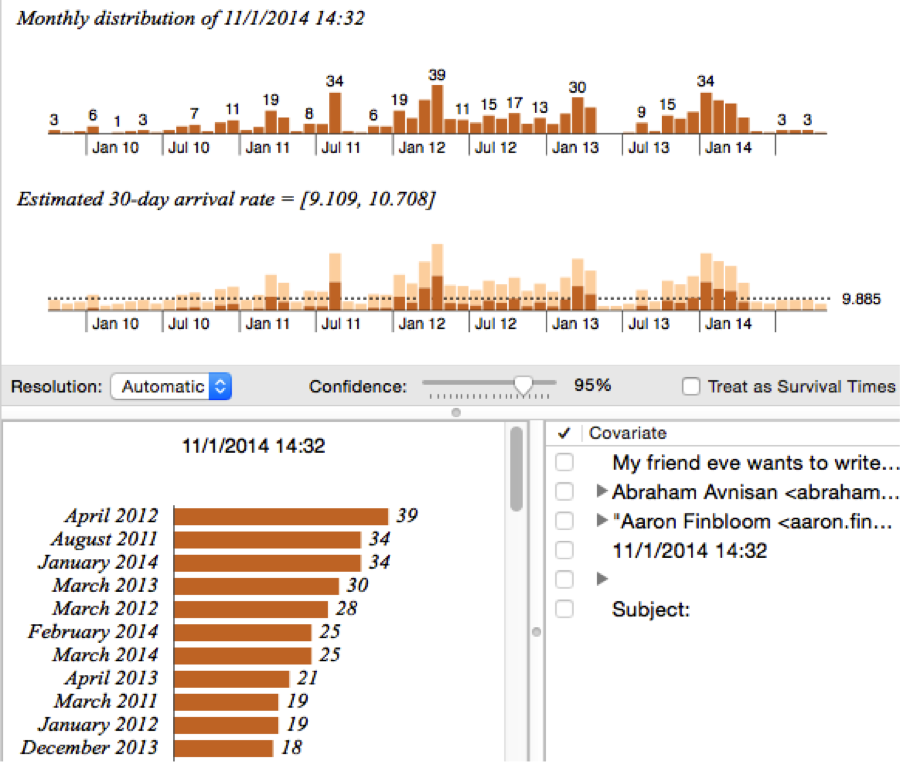Image resolution: width=900 pixels, height=762 pixels.
Task: Select the March 2012 bar with 28
Action: pyautogui.click(x=251, y=609)
